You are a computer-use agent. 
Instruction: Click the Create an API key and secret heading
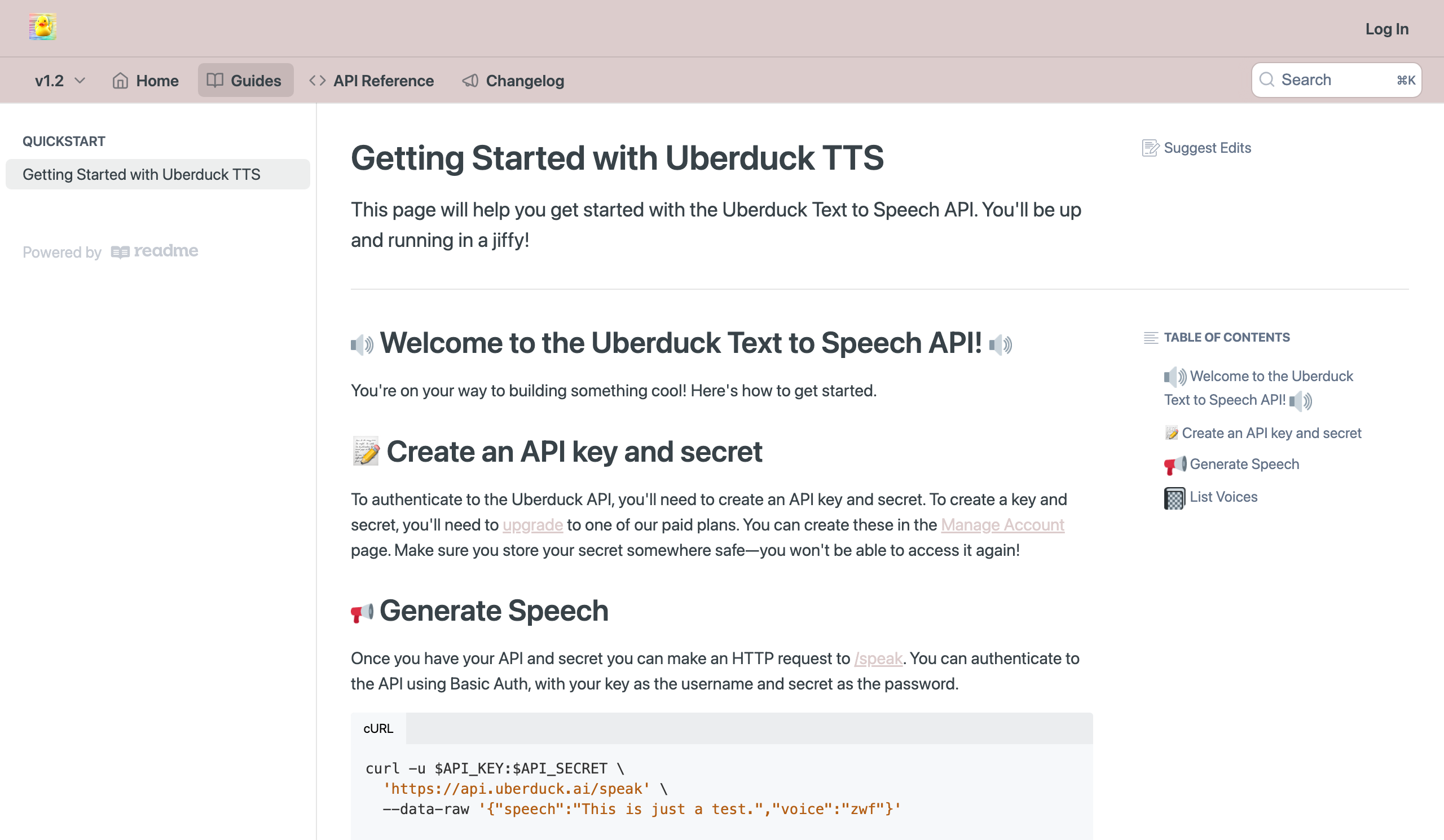(574, 452)
